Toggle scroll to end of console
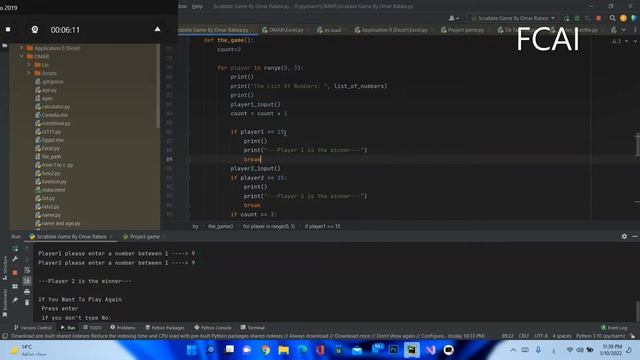The image size is (640, 360). pos(27,280)
